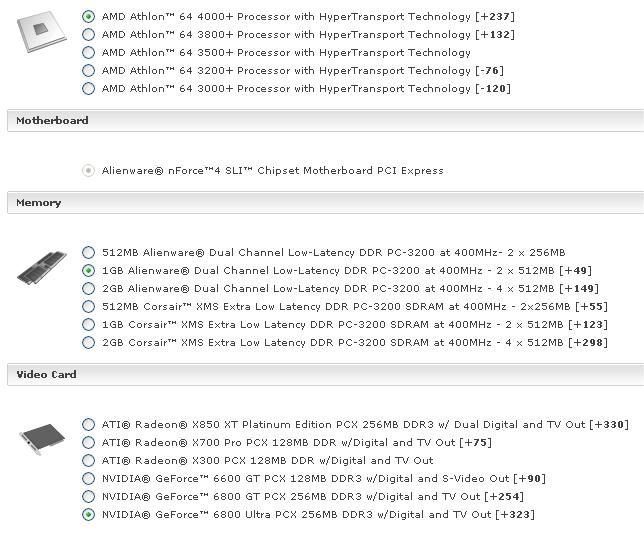The width and height of the screenshot is (644, 533).
Task: Choose 1GB Corsair XMS memory radio
Action: point(89,325)
